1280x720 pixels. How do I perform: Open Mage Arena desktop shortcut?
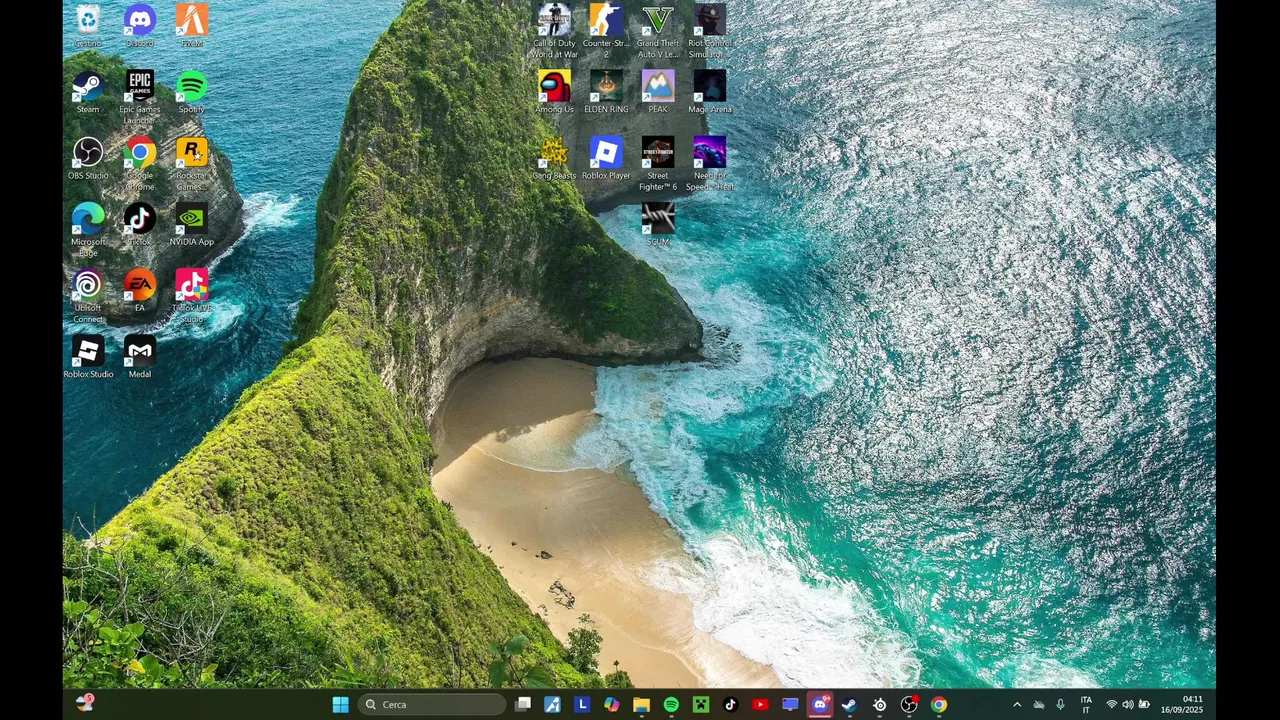[x=710, y=92]
